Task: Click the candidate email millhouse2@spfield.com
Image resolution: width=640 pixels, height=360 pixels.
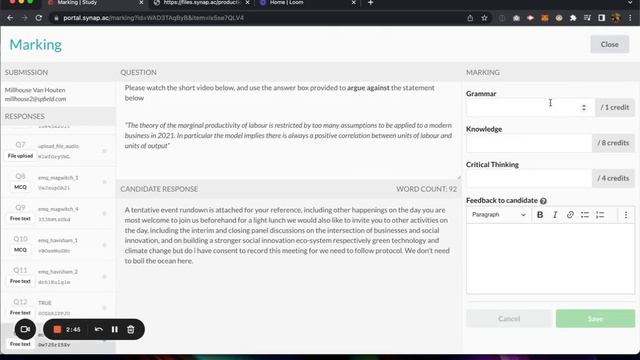Action: pyautogui.click(x=36, y=99)
